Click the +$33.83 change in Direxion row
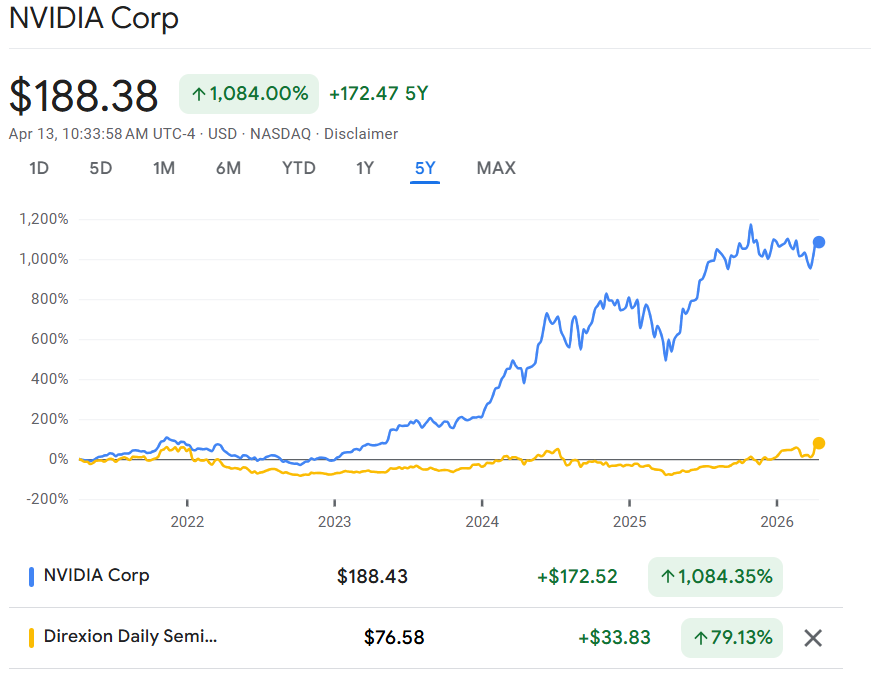Viewport: 871px width, 674px height. tap(614, 637)
